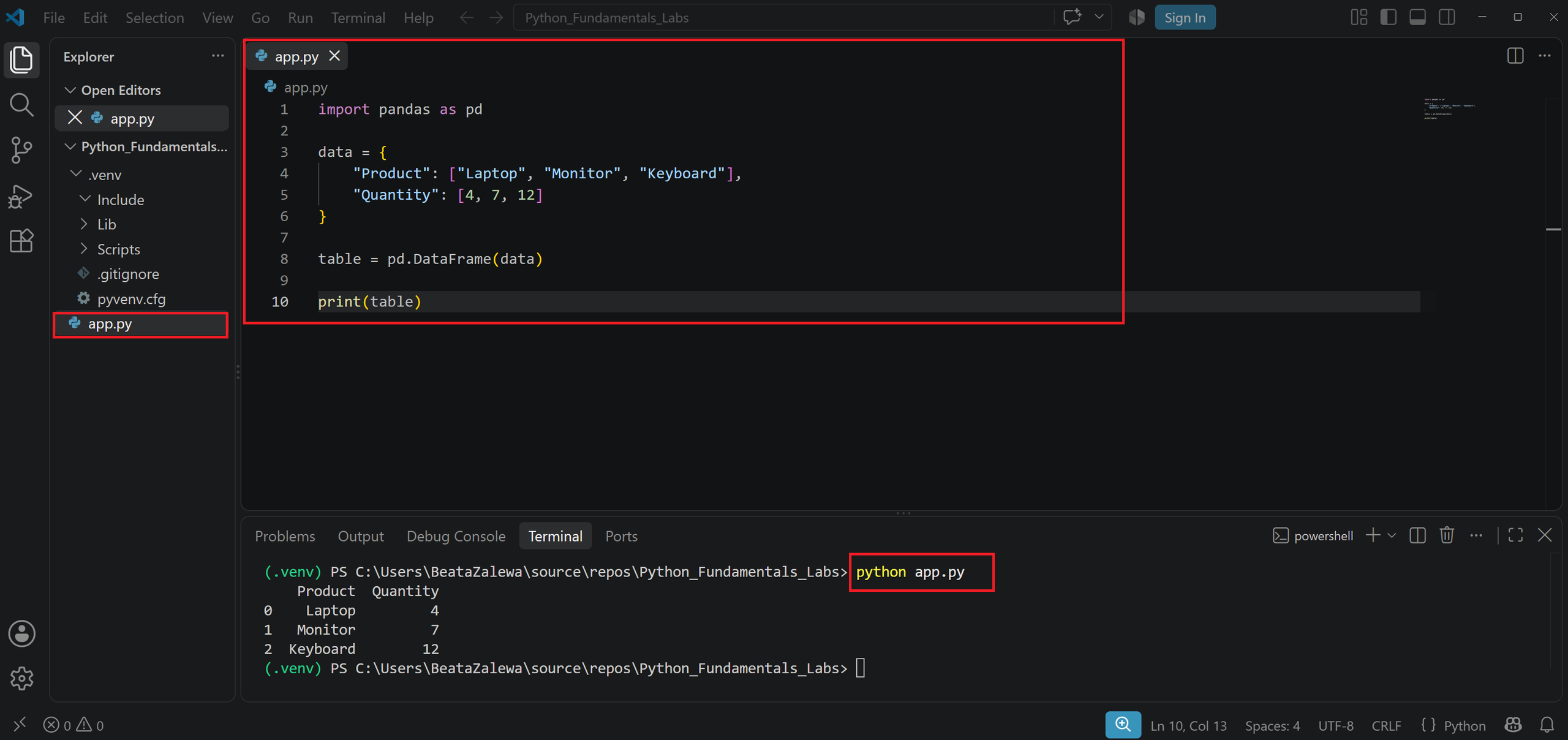Viewport: 1568px width, 740px height.
Task: Open the Accounts menu icon
Action: pyautogui.click(x=21, y=633)
